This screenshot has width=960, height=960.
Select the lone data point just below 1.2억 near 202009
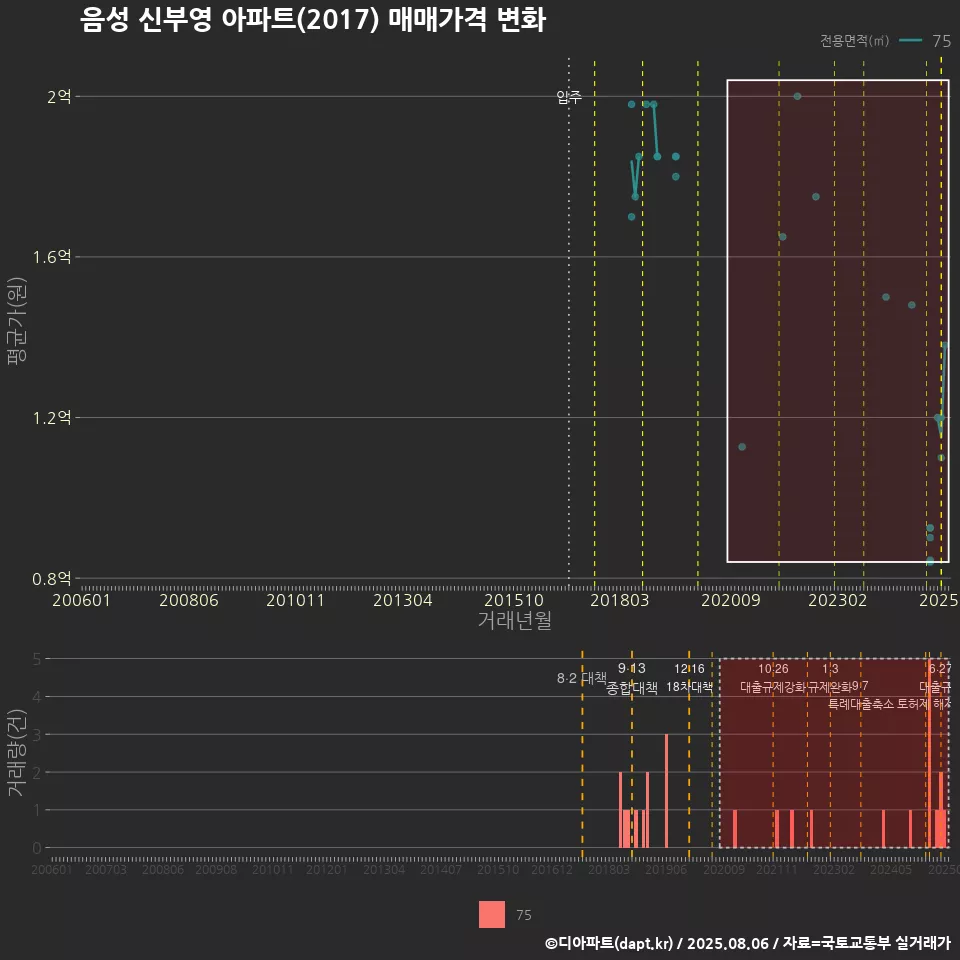coord(742,447)
